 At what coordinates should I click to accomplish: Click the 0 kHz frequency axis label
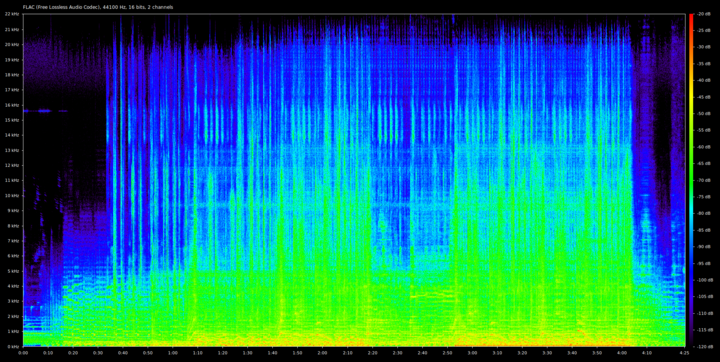(13, 346)
